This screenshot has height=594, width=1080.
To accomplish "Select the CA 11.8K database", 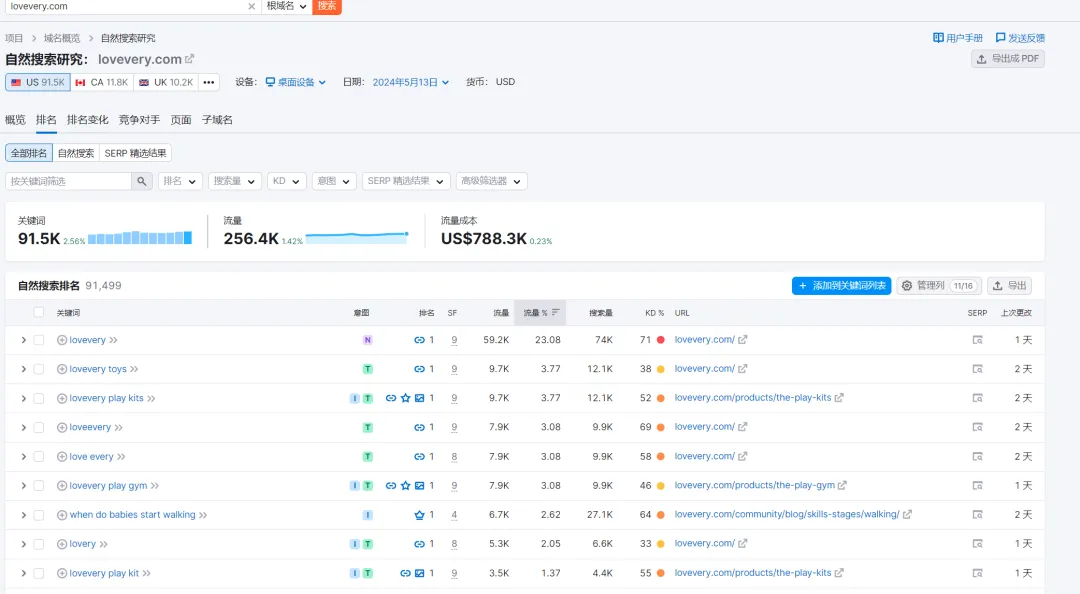I will coord(102,82).
